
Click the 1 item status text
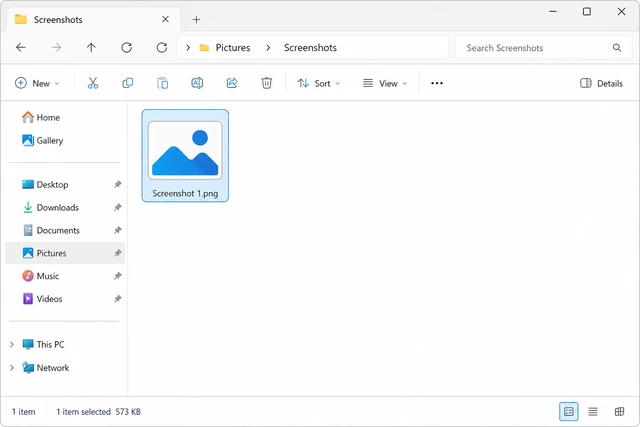[x=23, y=412]
